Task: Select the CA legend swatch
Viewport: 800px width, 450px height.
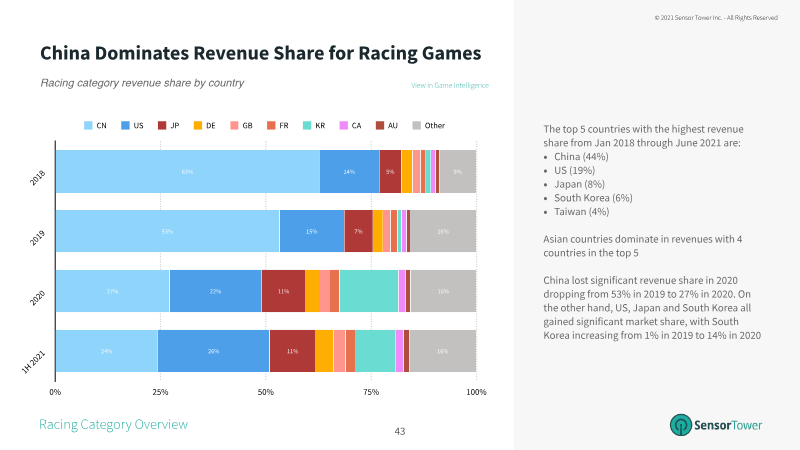Action: click(x=344, y=126)
